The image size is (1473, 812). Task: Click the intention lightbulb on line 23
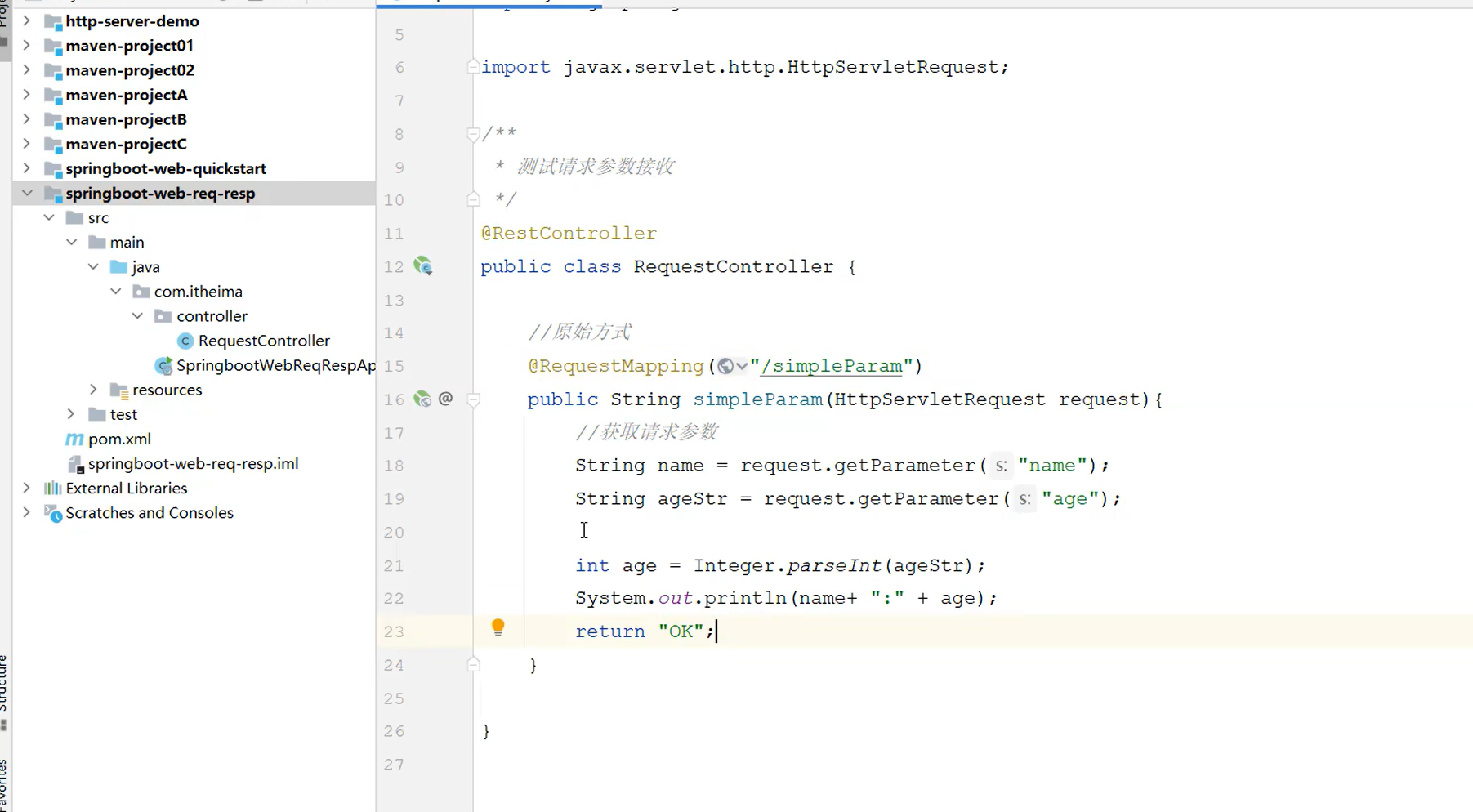(498, 628)
